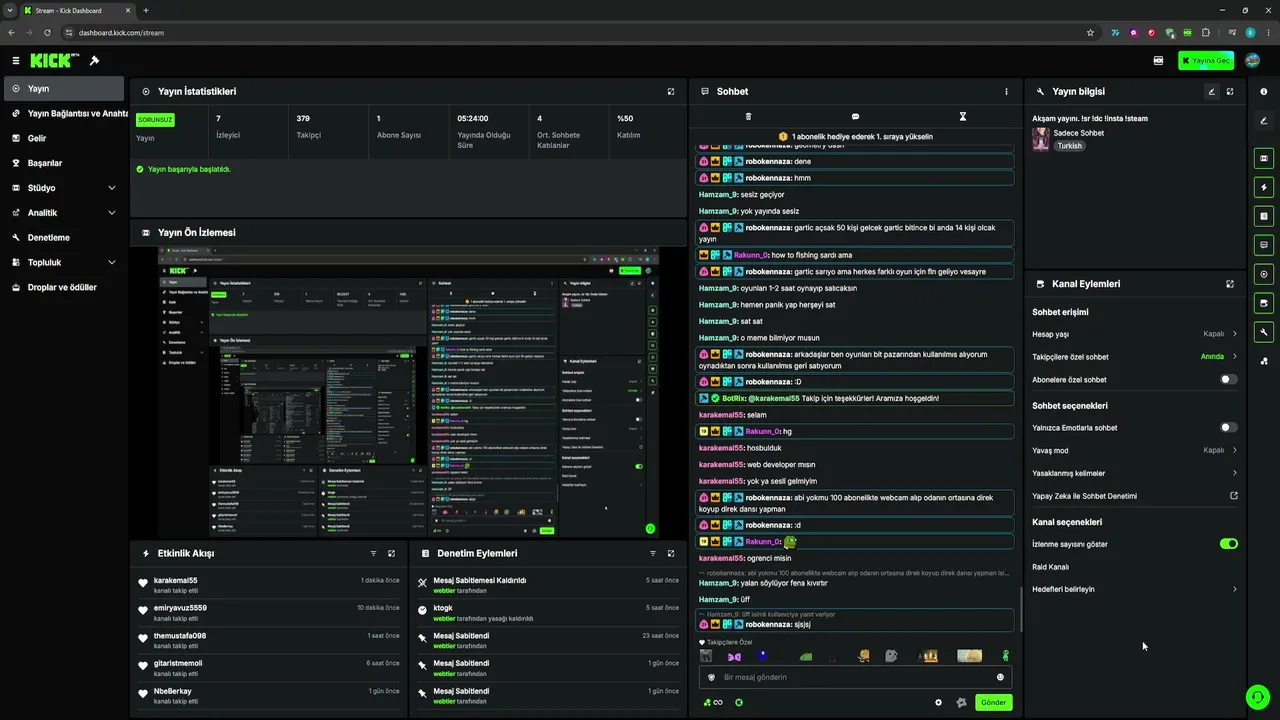Click the Turkish language tag in Yayın bilgisi
The height and width of the screenshot is (720, 1280).
pos(1070,146)
